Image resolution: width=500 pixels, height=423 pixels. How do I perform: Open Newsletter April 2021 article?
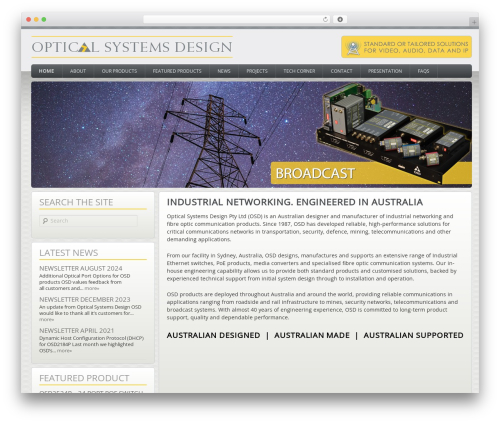pos(76,330)
